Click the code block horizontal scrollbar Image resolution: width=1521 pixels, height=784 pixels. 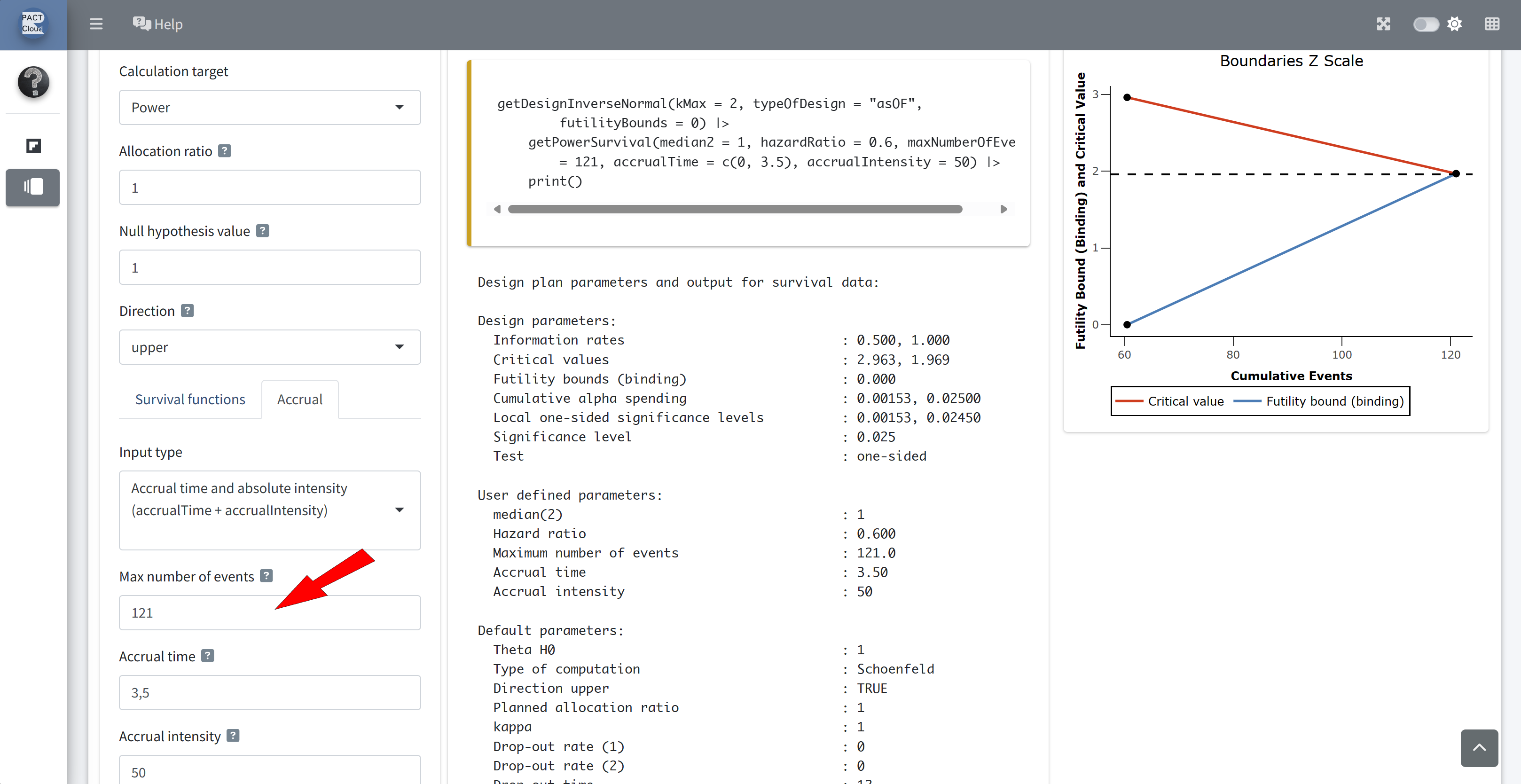pyautogui.click(x=735, y=209)
